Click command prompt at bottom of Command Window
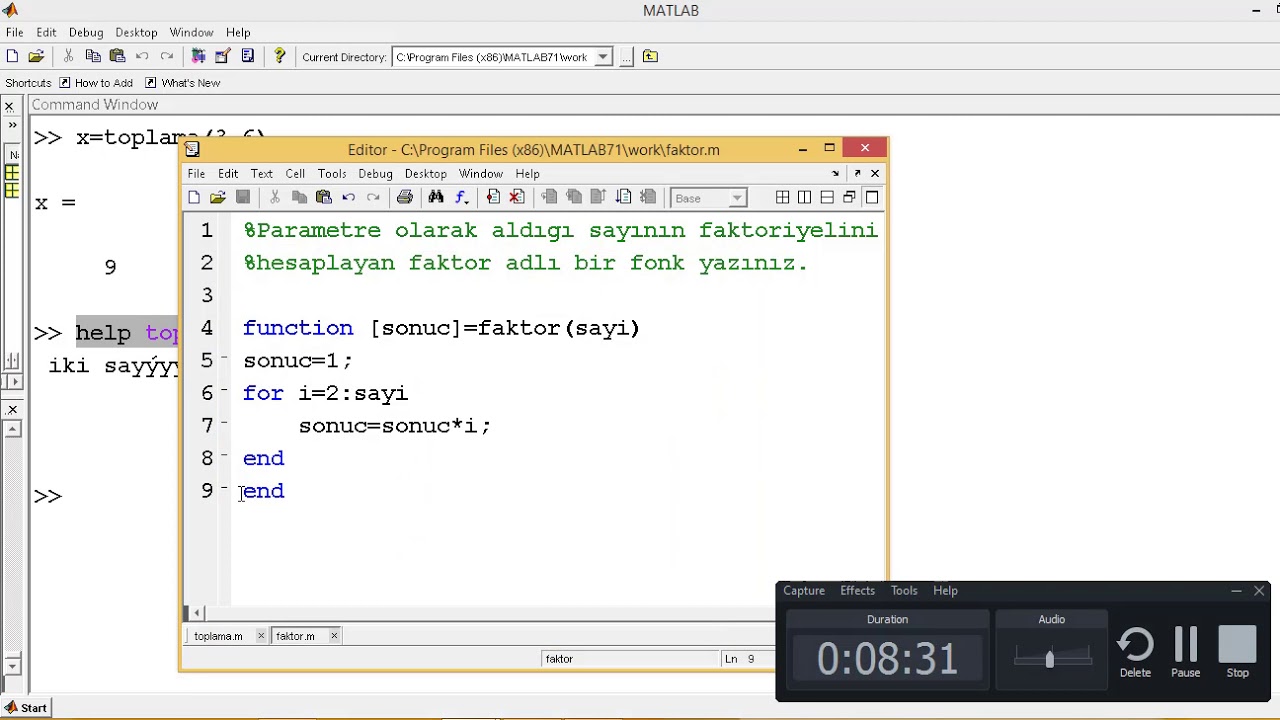The width and height of the screenshot is (1280, 720). pos(48,496)
